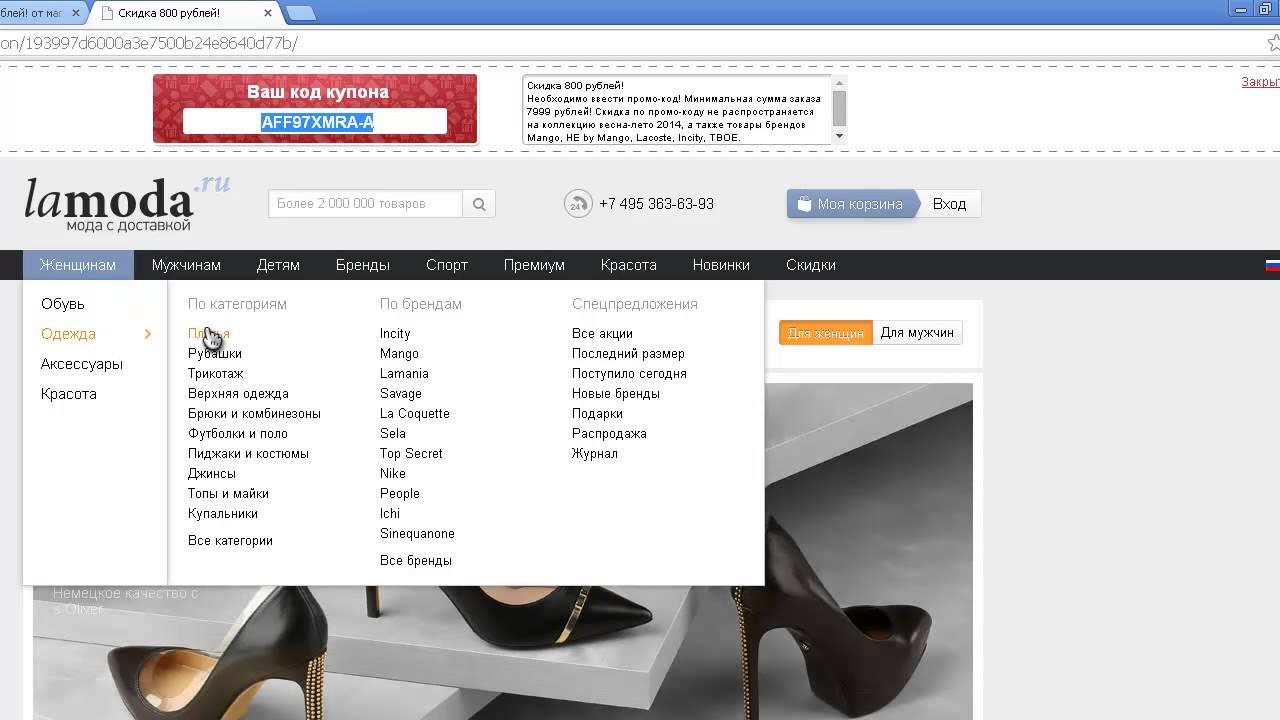The width and height of the screenshot is (1280, 720).
Task: Open 'Новые бренды' link
Action: coord(616,394)
